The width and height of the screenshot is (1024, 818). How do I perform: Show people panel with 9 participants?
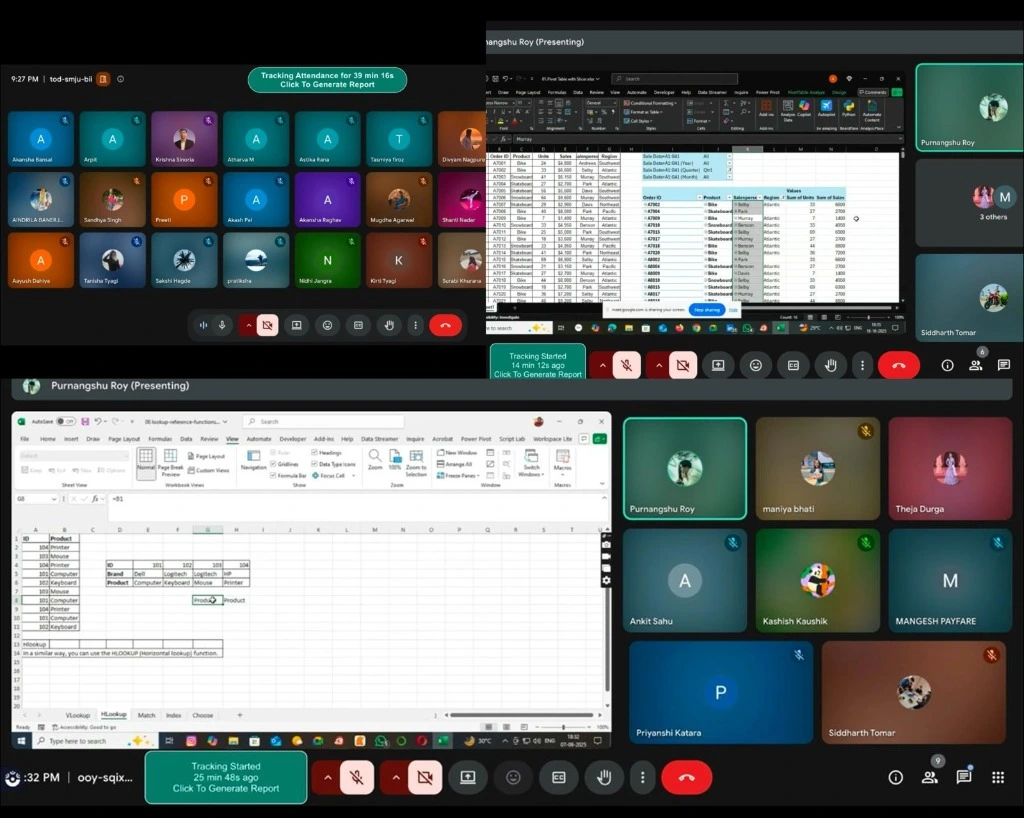(929, 778)
